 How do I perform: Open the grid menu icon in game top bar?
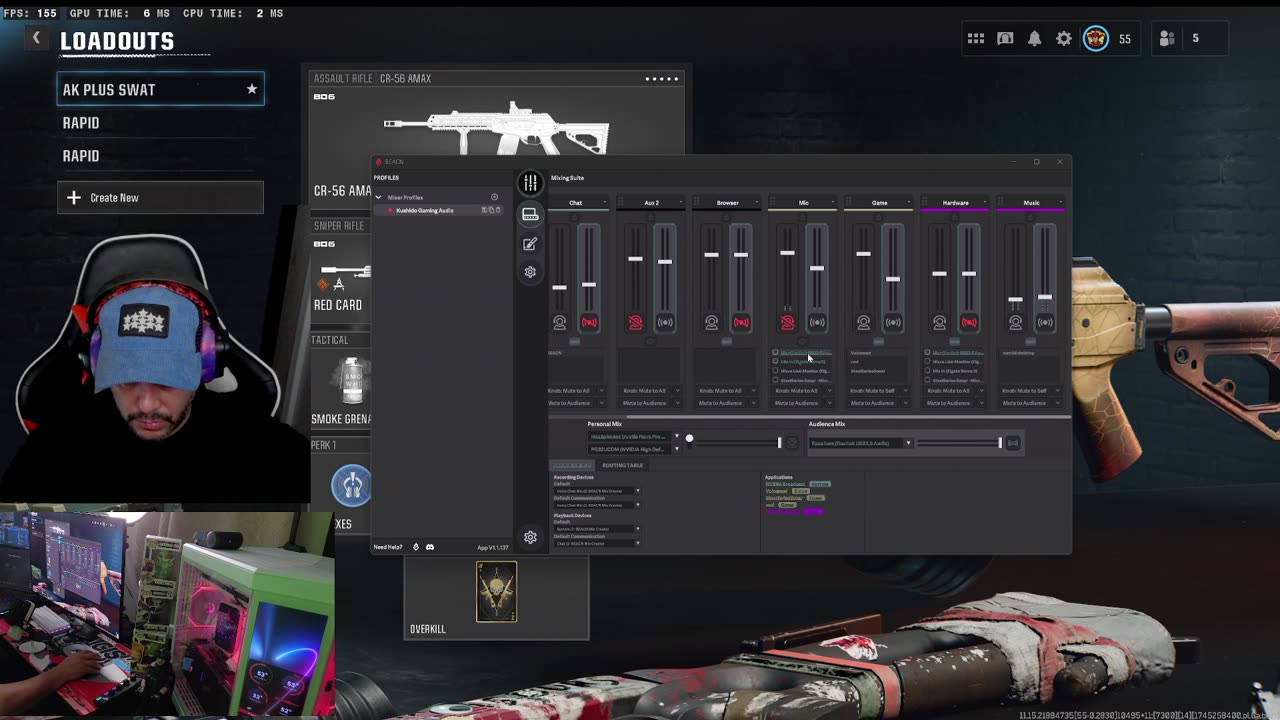[976, 38]
